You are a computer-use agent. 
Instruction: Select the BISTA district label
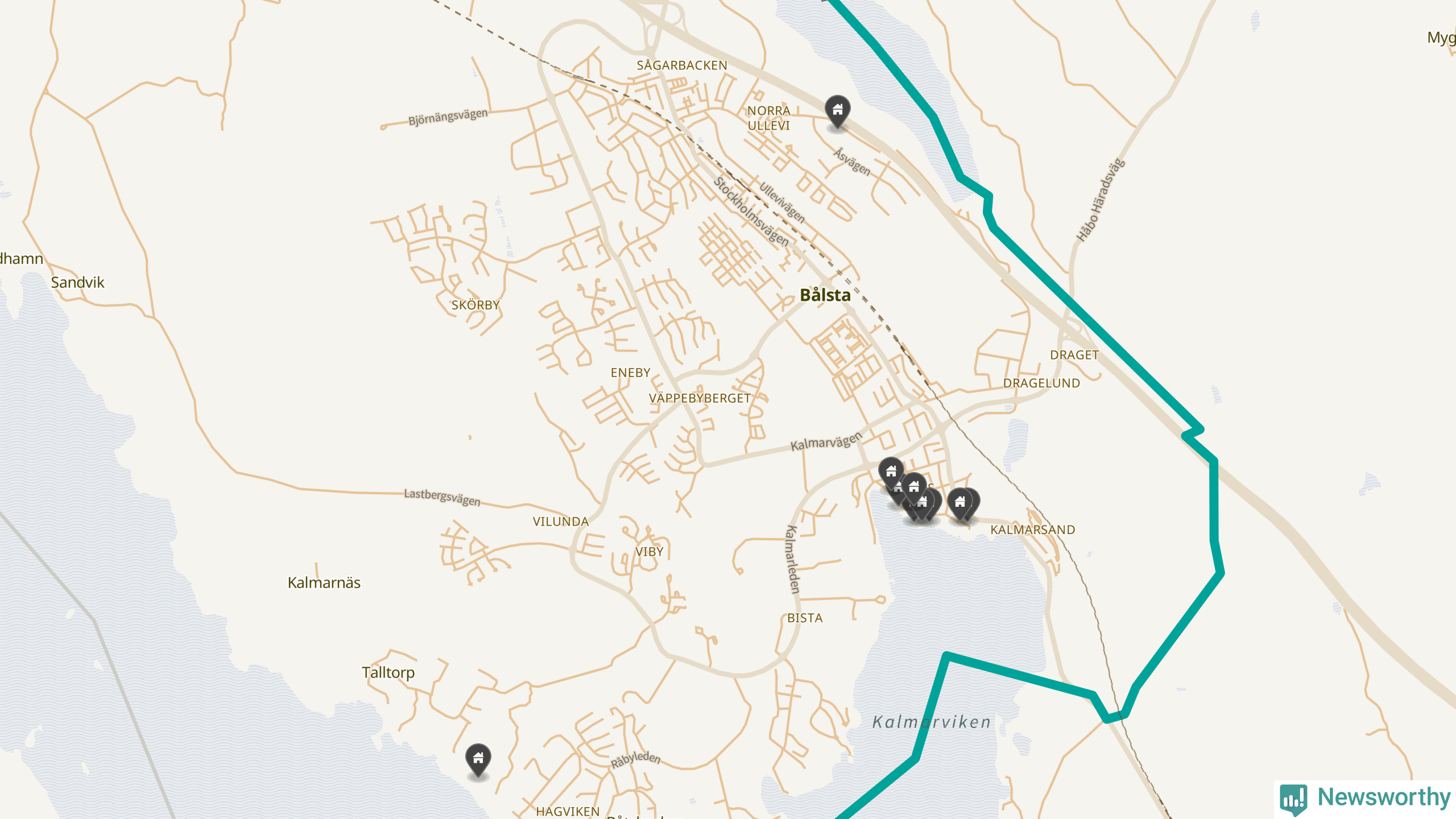[x=805, y=618]
